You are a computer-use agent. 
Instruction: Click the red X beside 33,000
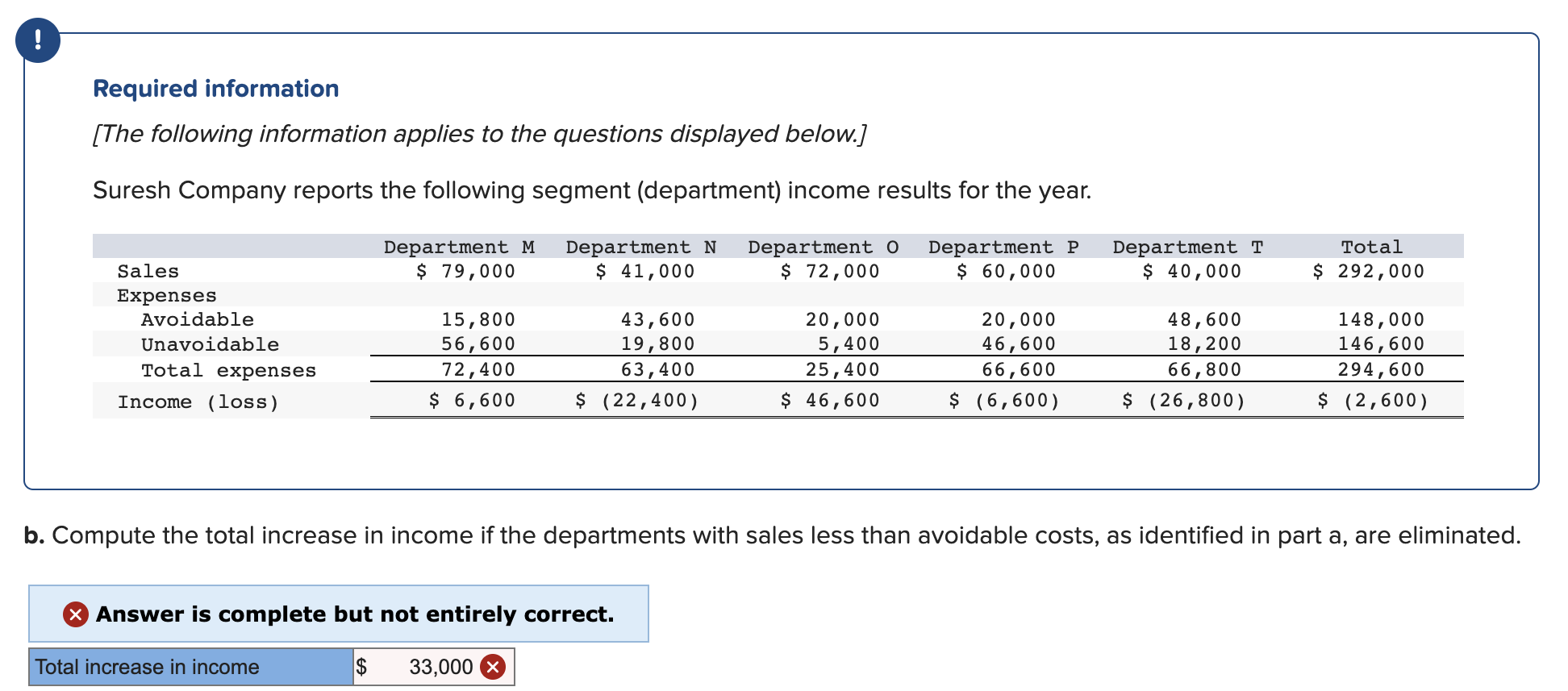point(493,667)
